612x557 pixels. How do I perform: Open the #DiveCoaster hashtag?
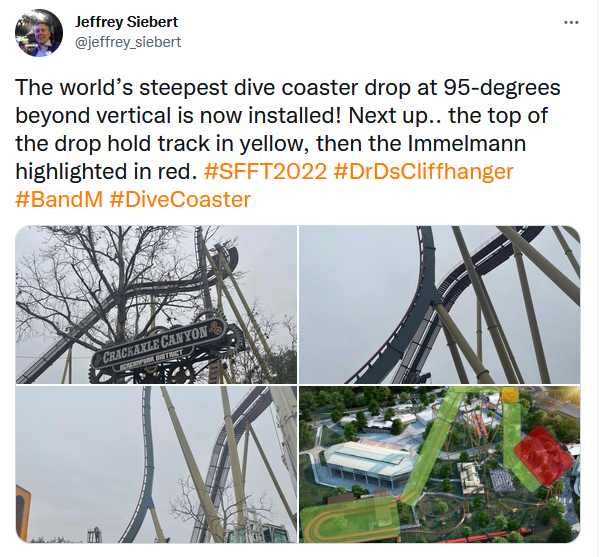coord(180,199)
